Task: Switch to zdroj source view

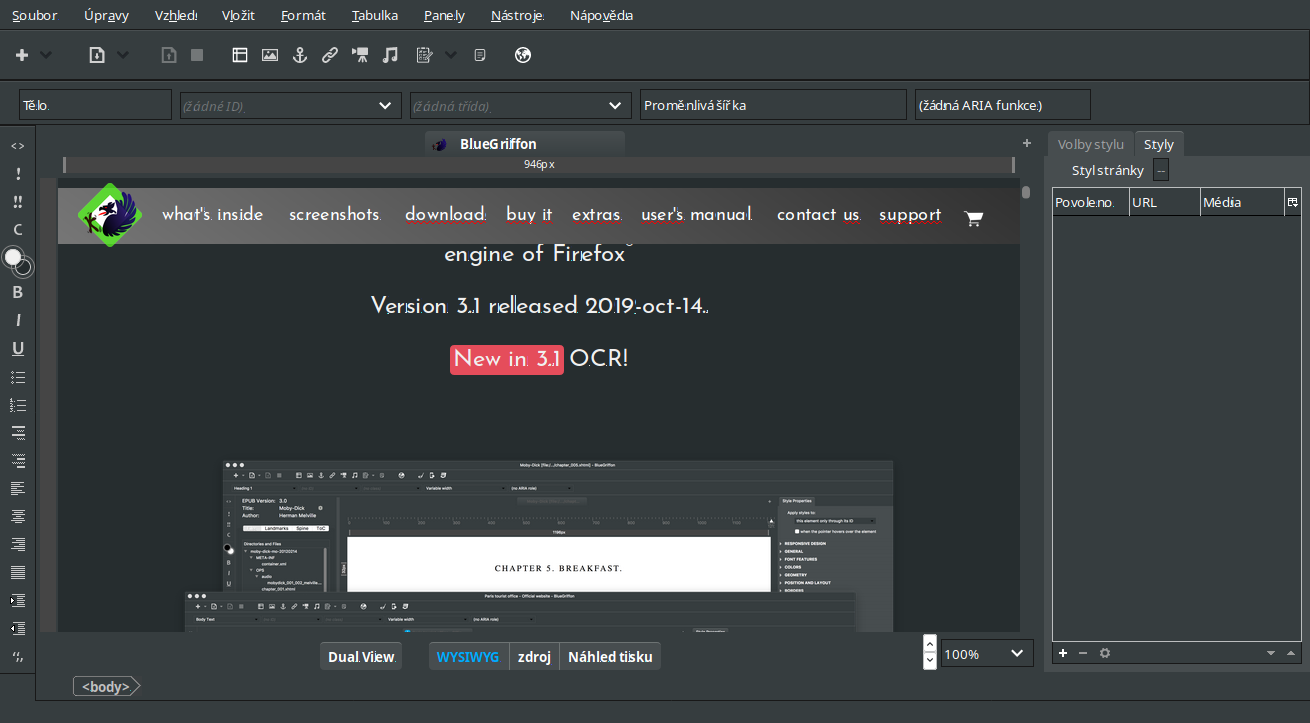Action: (534, 657)
